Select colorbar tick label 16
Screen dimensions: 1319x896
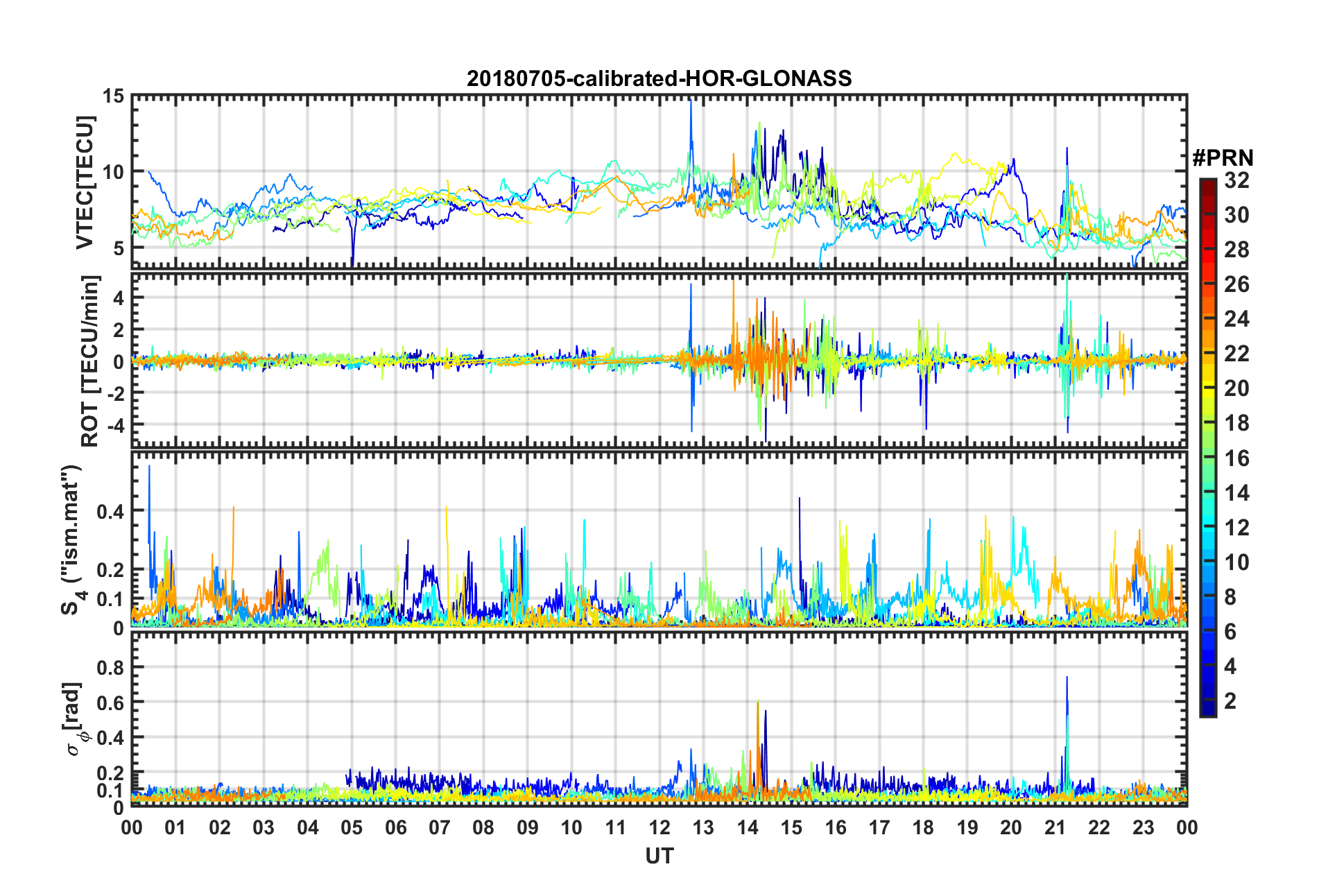tap(1236, 458)
